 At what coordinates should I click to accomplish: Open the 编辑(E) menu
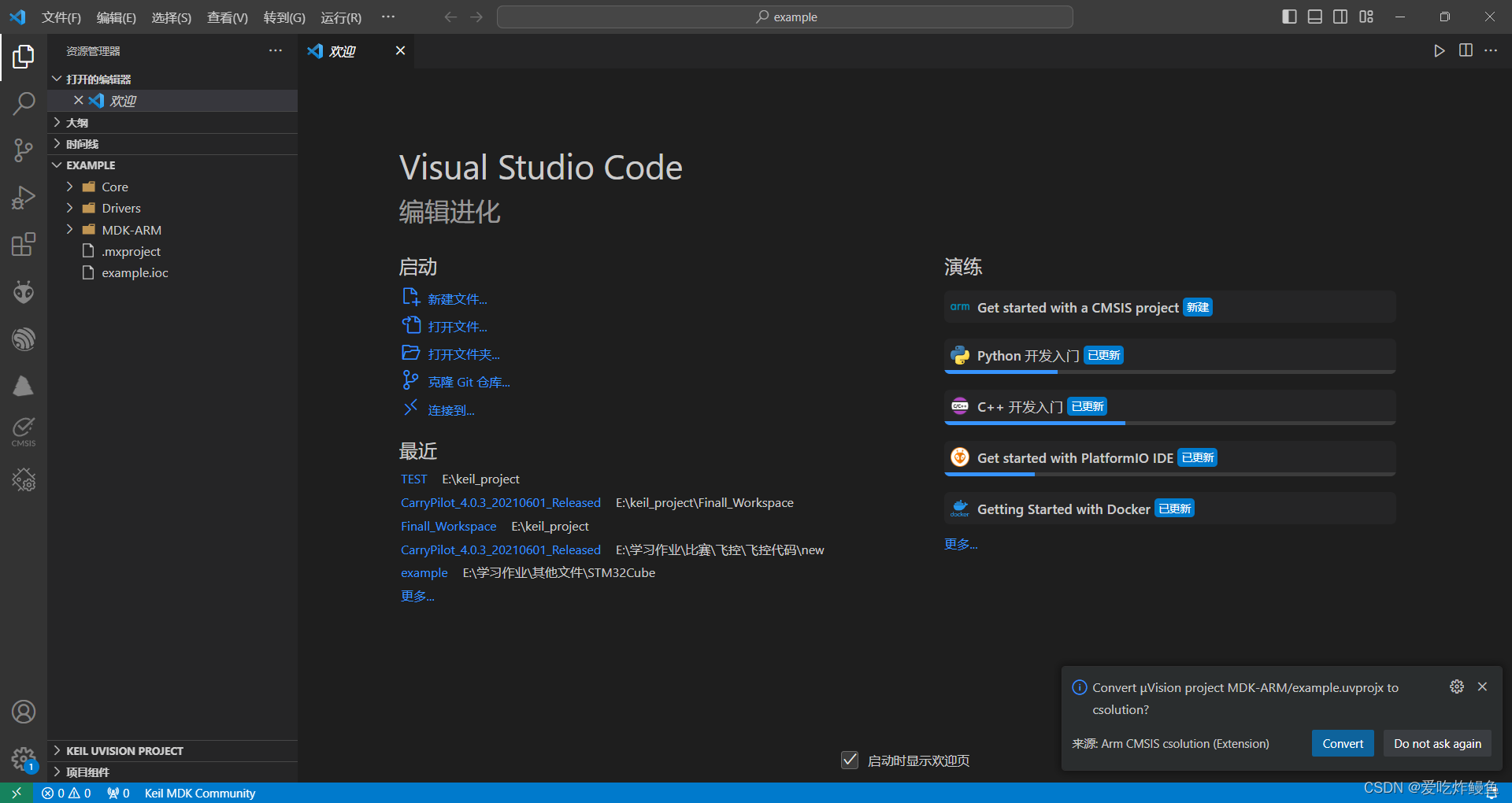[117, 17]
